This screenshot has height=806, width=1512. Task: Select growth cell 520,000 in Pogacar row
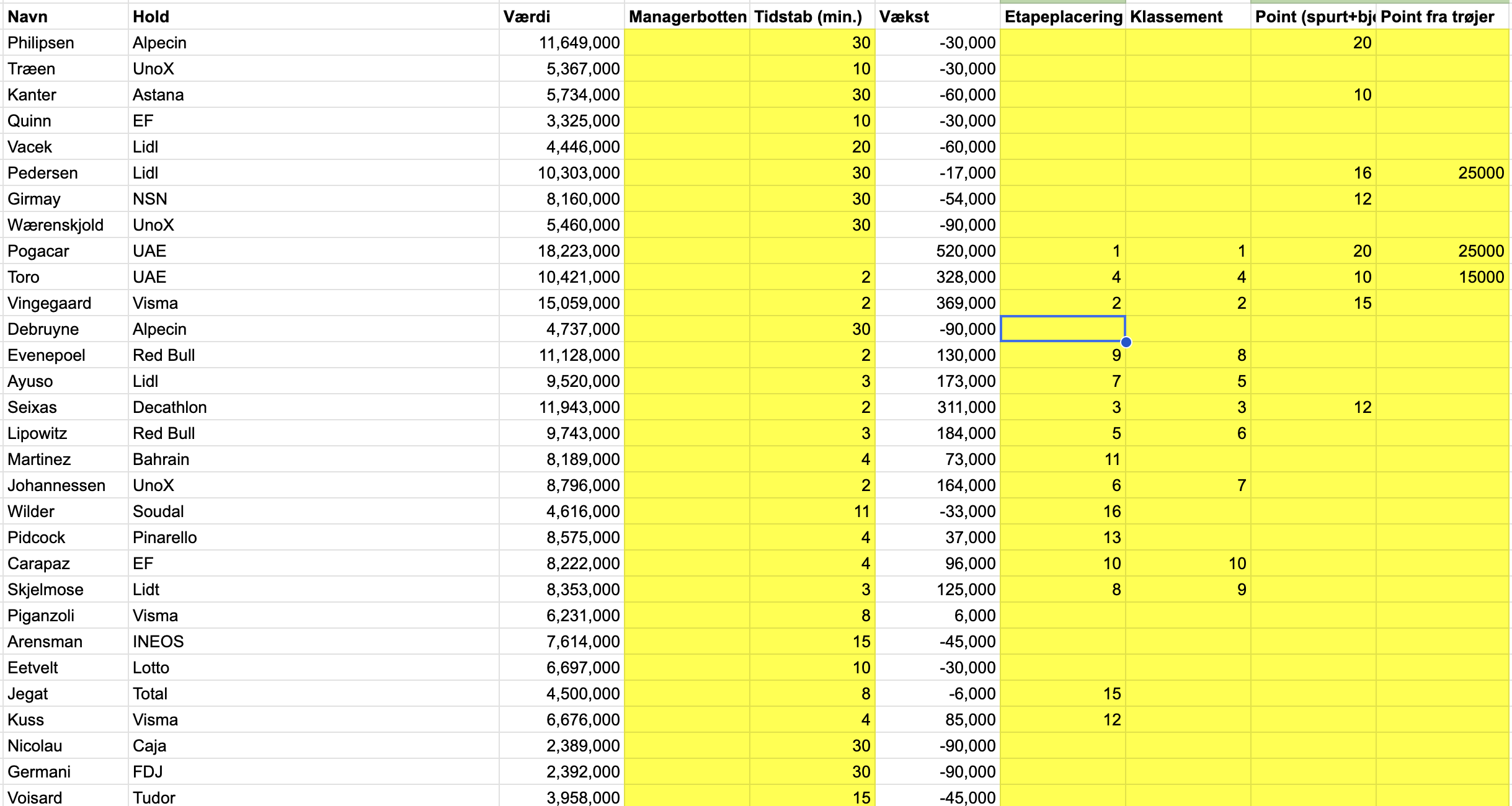[938, 251]
